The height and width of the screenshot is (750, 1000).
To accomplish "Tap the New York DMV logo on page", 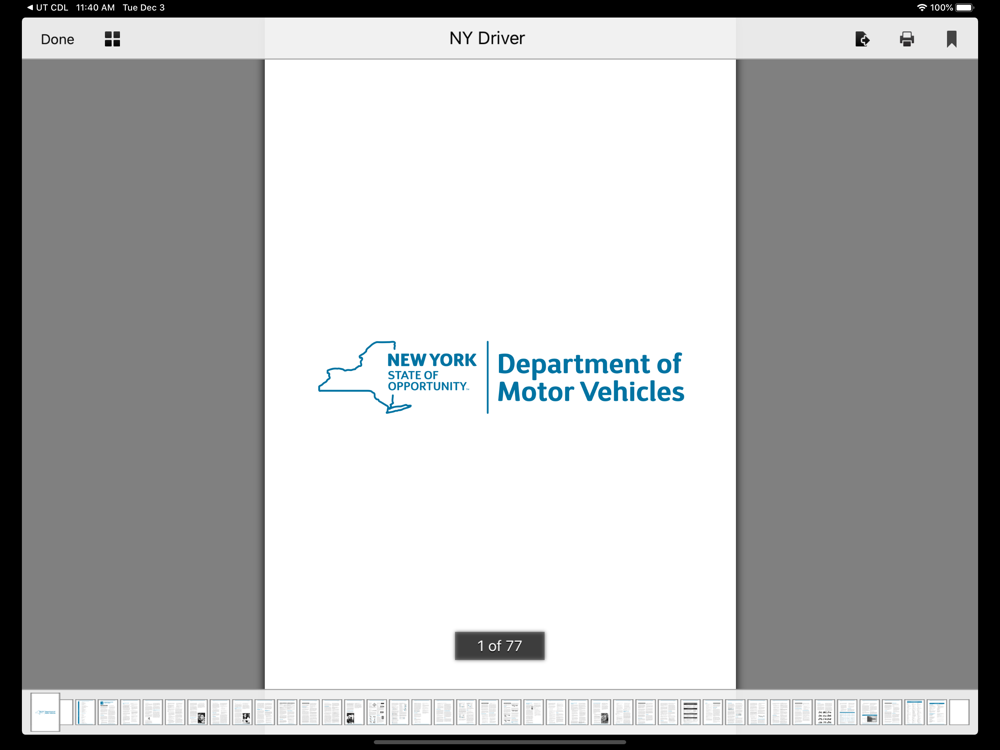I will 501,377.
